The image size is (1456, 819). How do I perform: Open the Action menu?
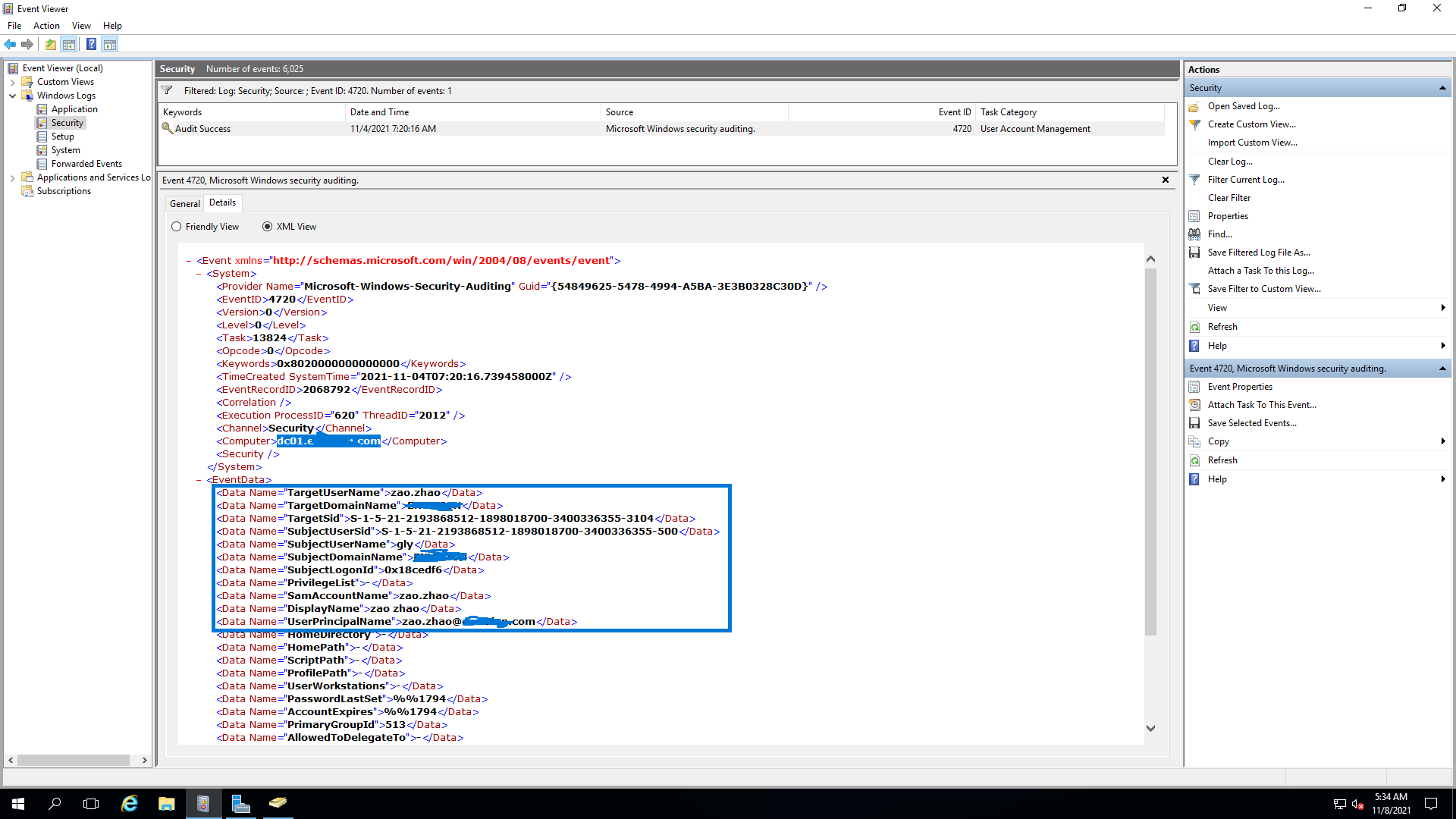click(x=46, y=26)
